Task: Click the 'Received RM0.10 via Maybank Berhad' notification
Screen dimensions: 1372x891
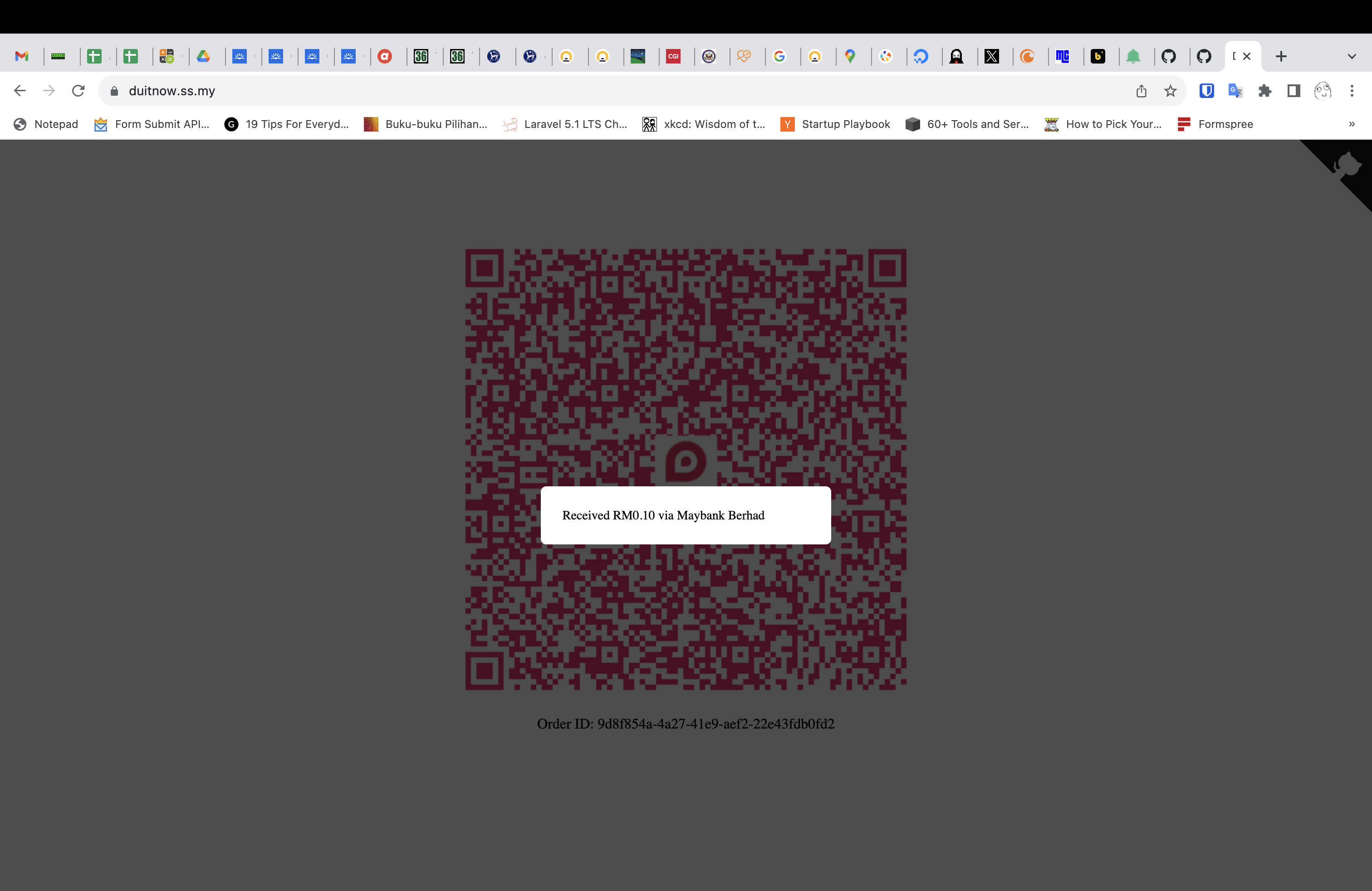Action: (686, 515)
